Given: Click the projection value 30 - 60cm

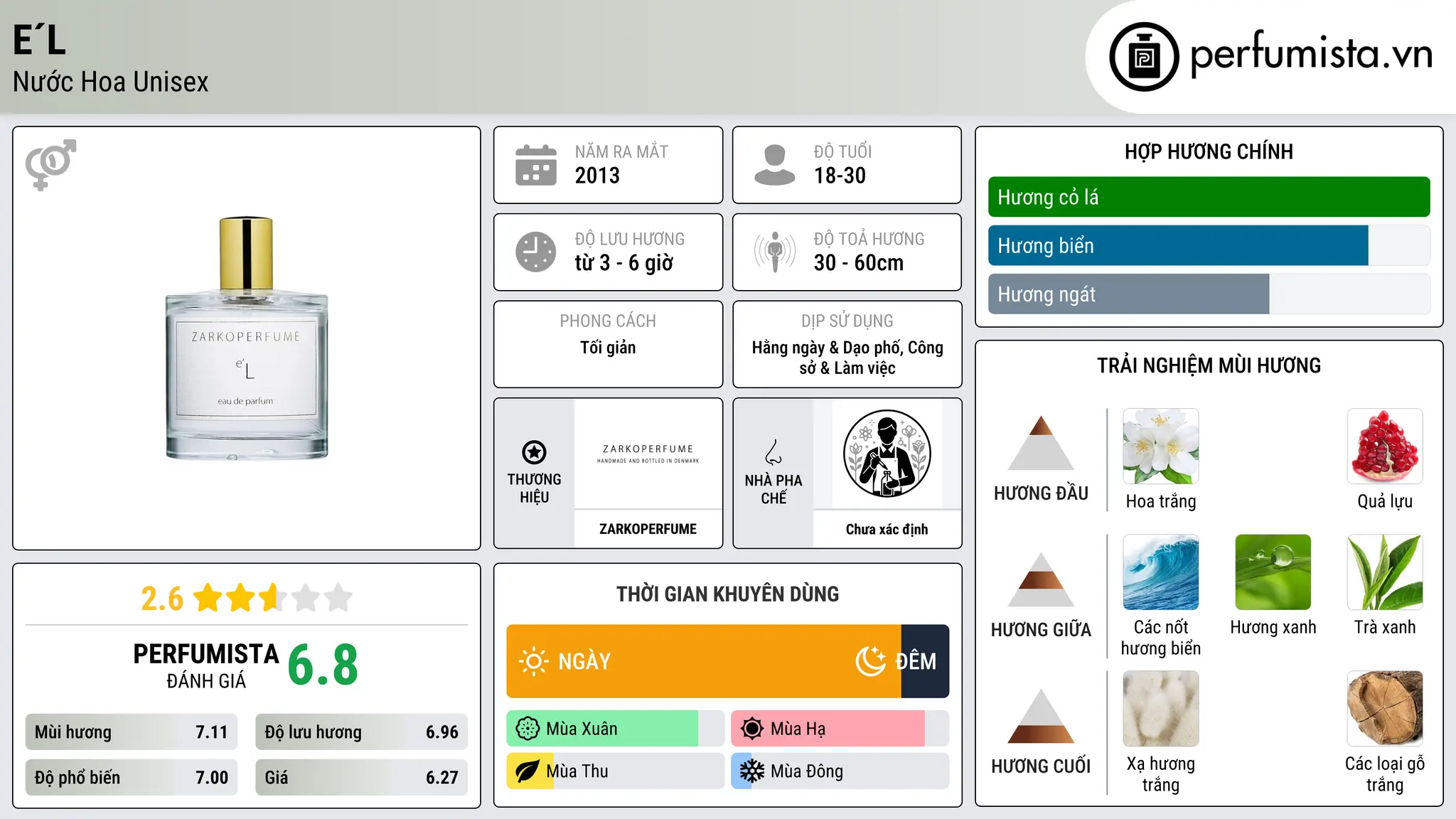Looking at the screenshot, I should 859,263.
